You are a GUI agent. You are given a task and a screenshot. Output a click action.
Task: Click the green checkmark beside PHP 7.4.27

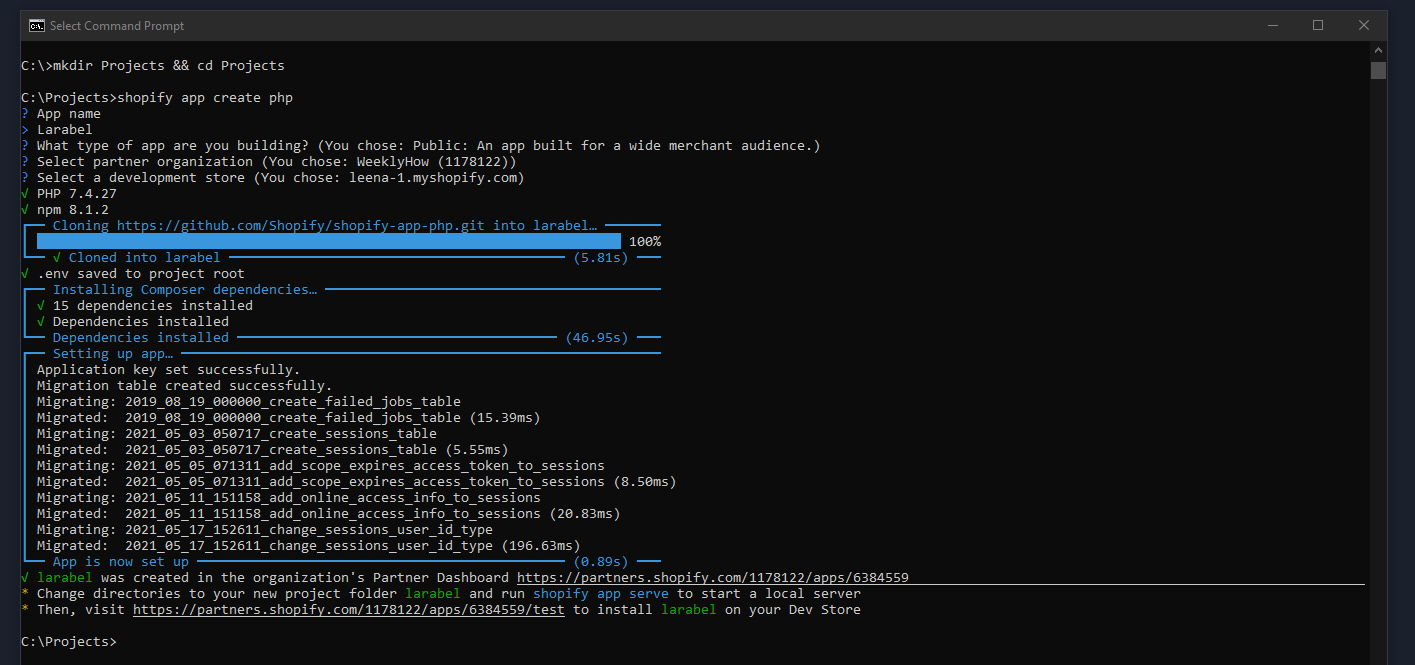pyautogui.click(x=24, y=193)
